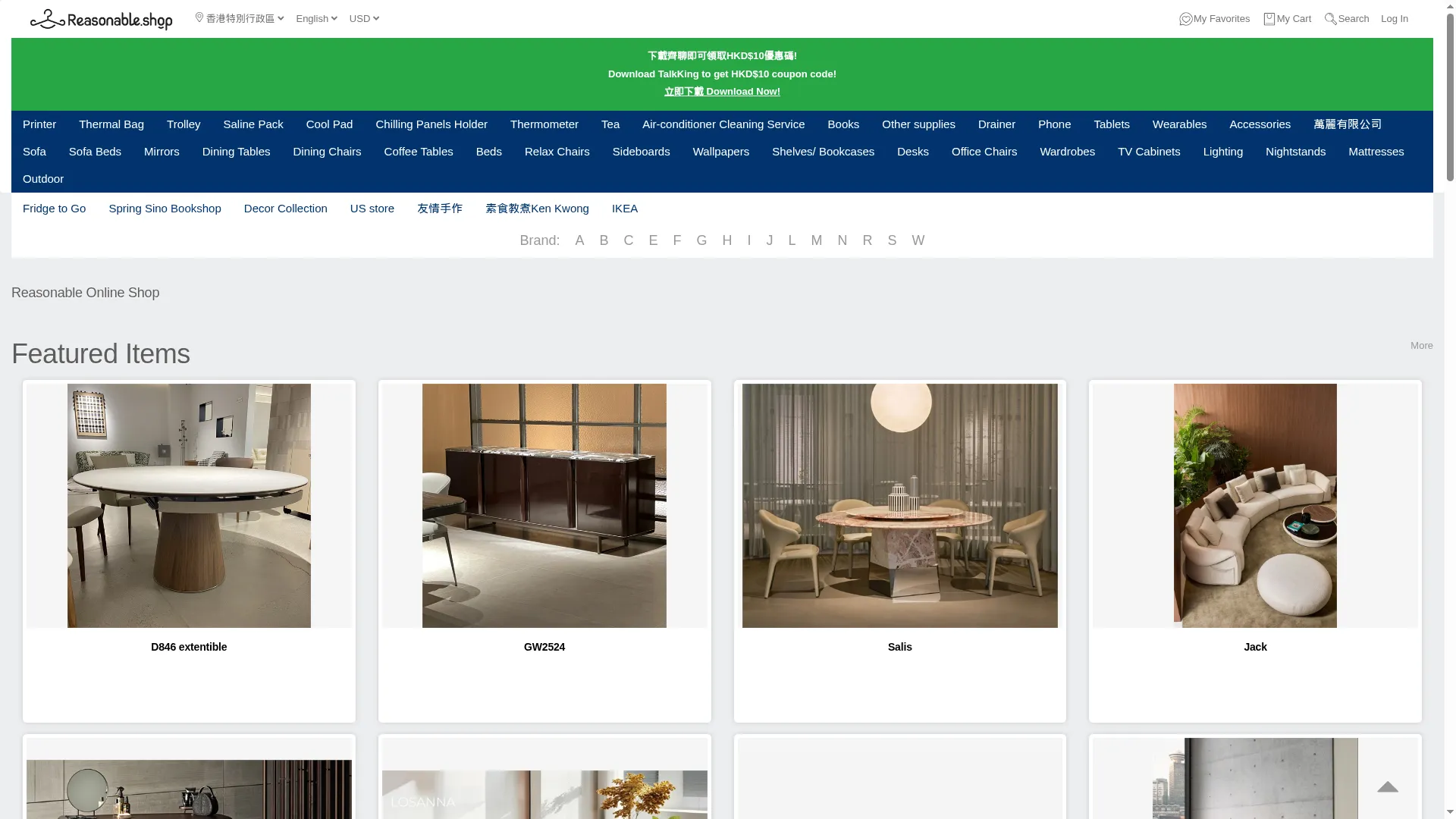Open the Printer category
The width and height of the screenshot is (1456, 819).
(39, 124)
